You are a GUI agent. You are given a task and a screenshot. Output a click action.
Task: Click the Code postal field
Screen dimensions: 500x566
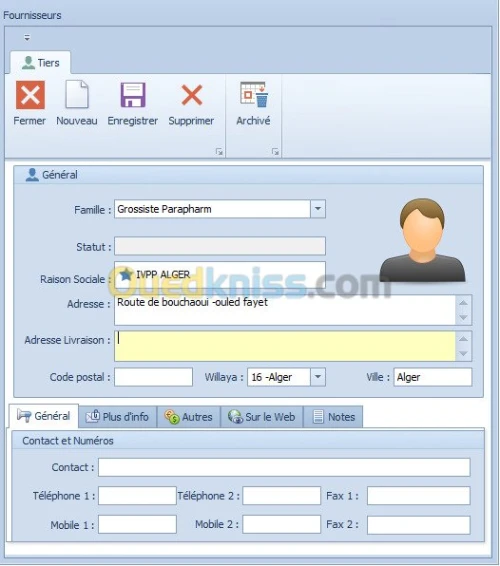click(x=153, y=377)
